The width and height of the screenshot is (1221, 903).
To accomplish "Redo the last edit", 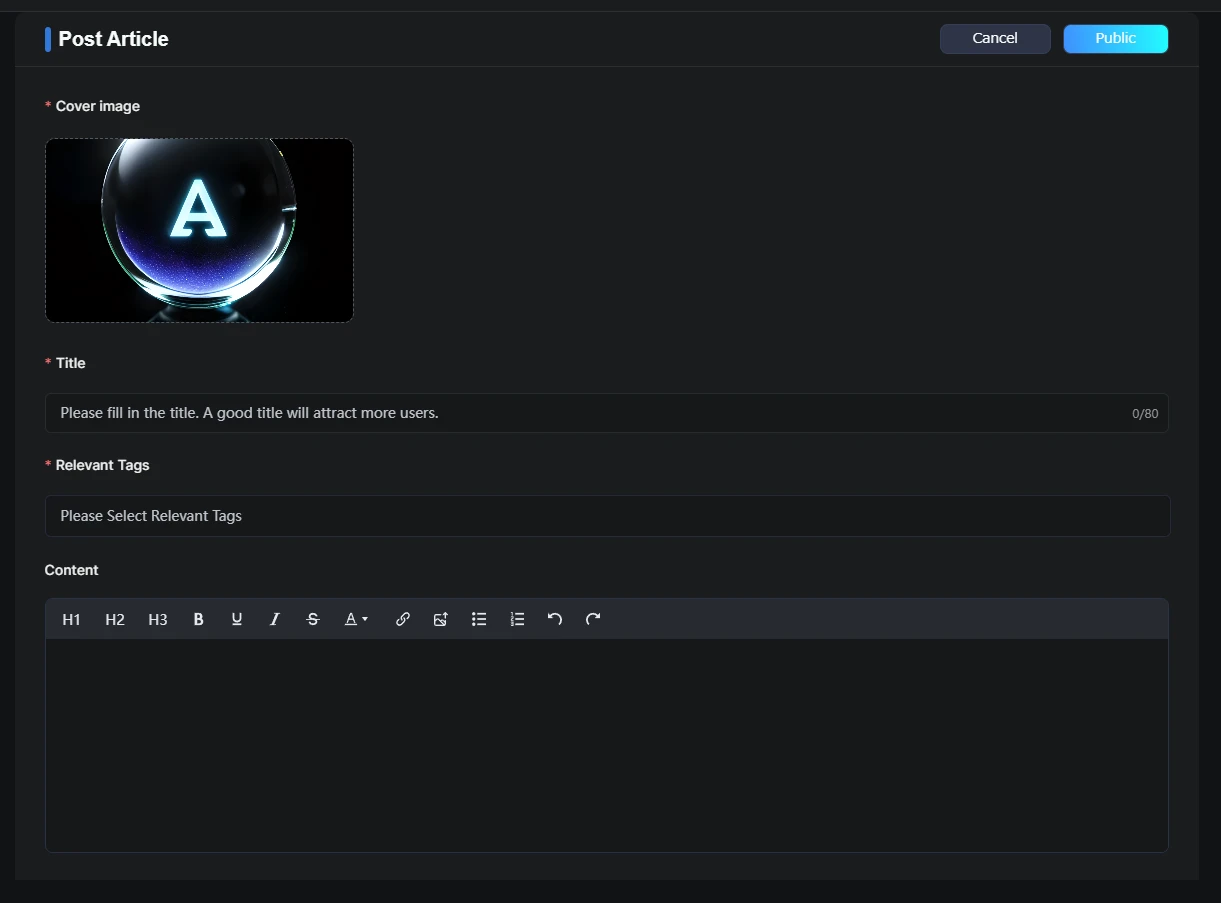I will tap(593, 620).
